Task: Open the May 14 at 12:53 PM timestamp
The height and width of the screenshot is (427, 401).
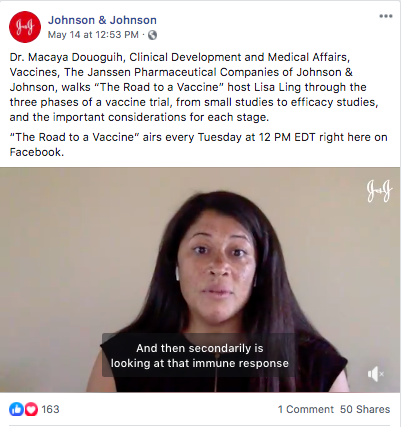Action: coord(93,35)
